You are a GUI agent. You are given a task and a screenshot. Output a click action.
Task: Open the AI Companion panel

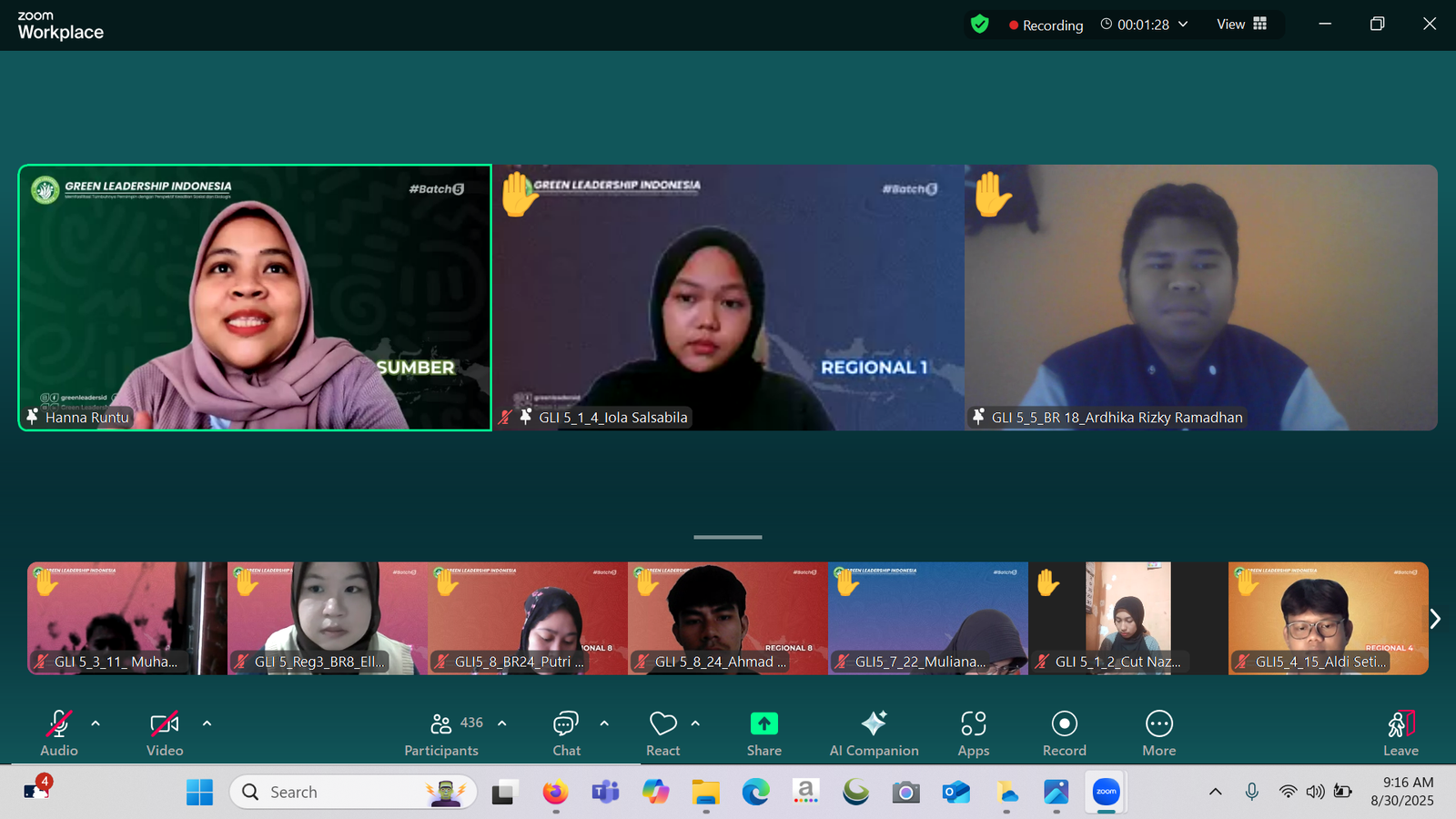point(874,733)
